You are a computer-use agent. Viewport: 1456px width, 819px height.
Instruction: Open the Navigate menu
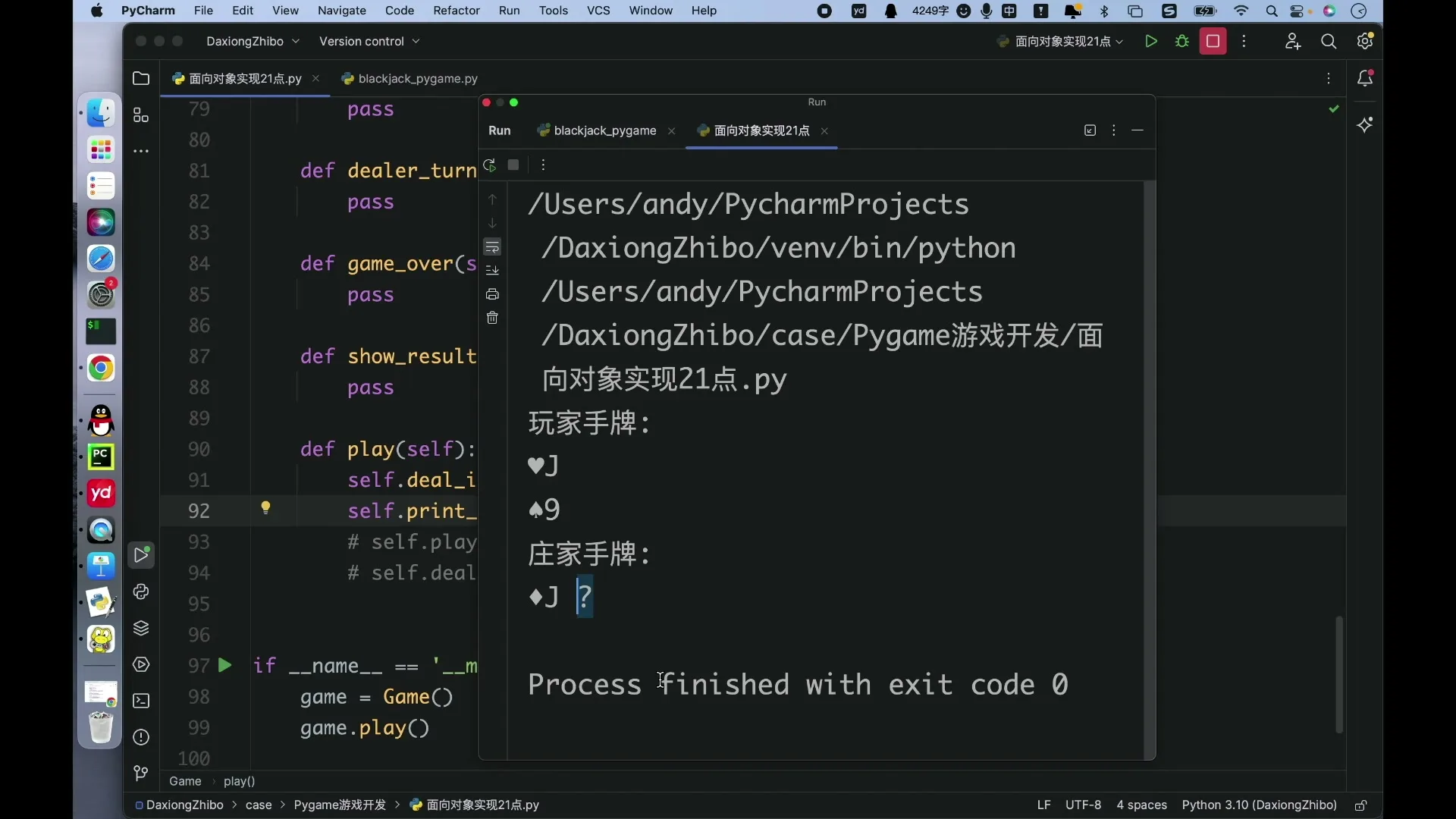[342, 11]
